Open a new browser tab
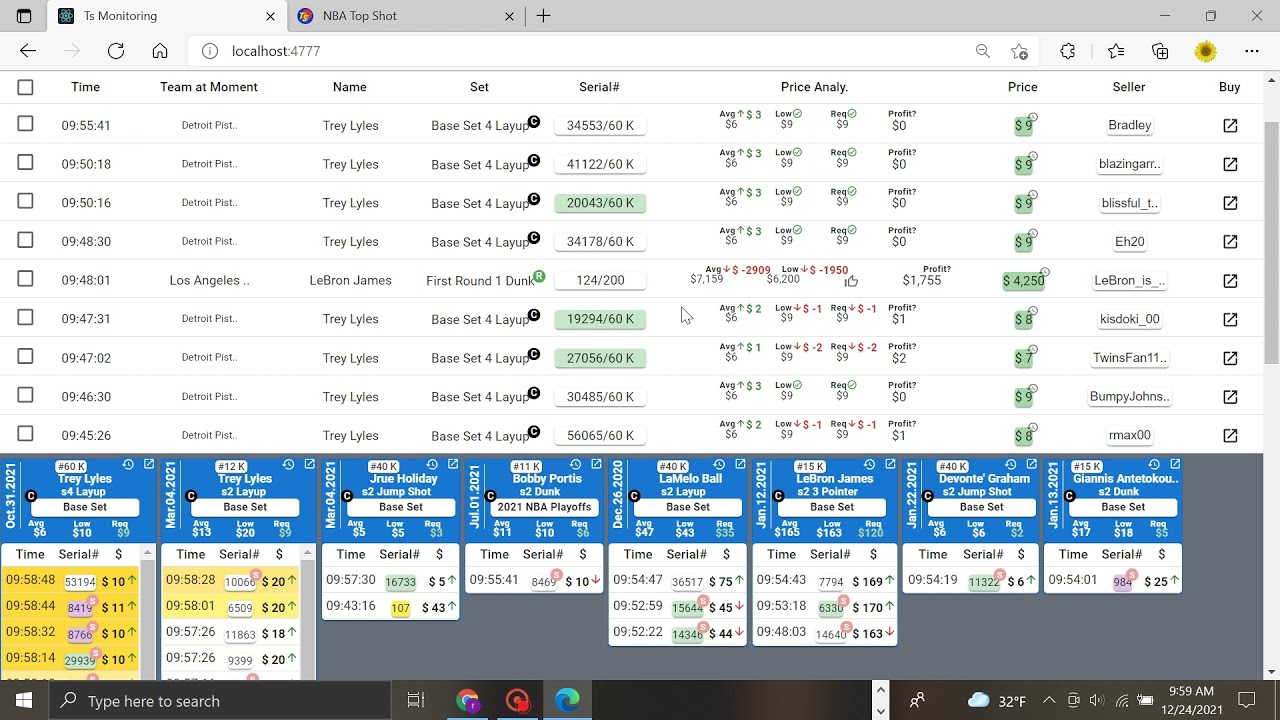This screenshot has height=720, width=1280. coord(543,16)
